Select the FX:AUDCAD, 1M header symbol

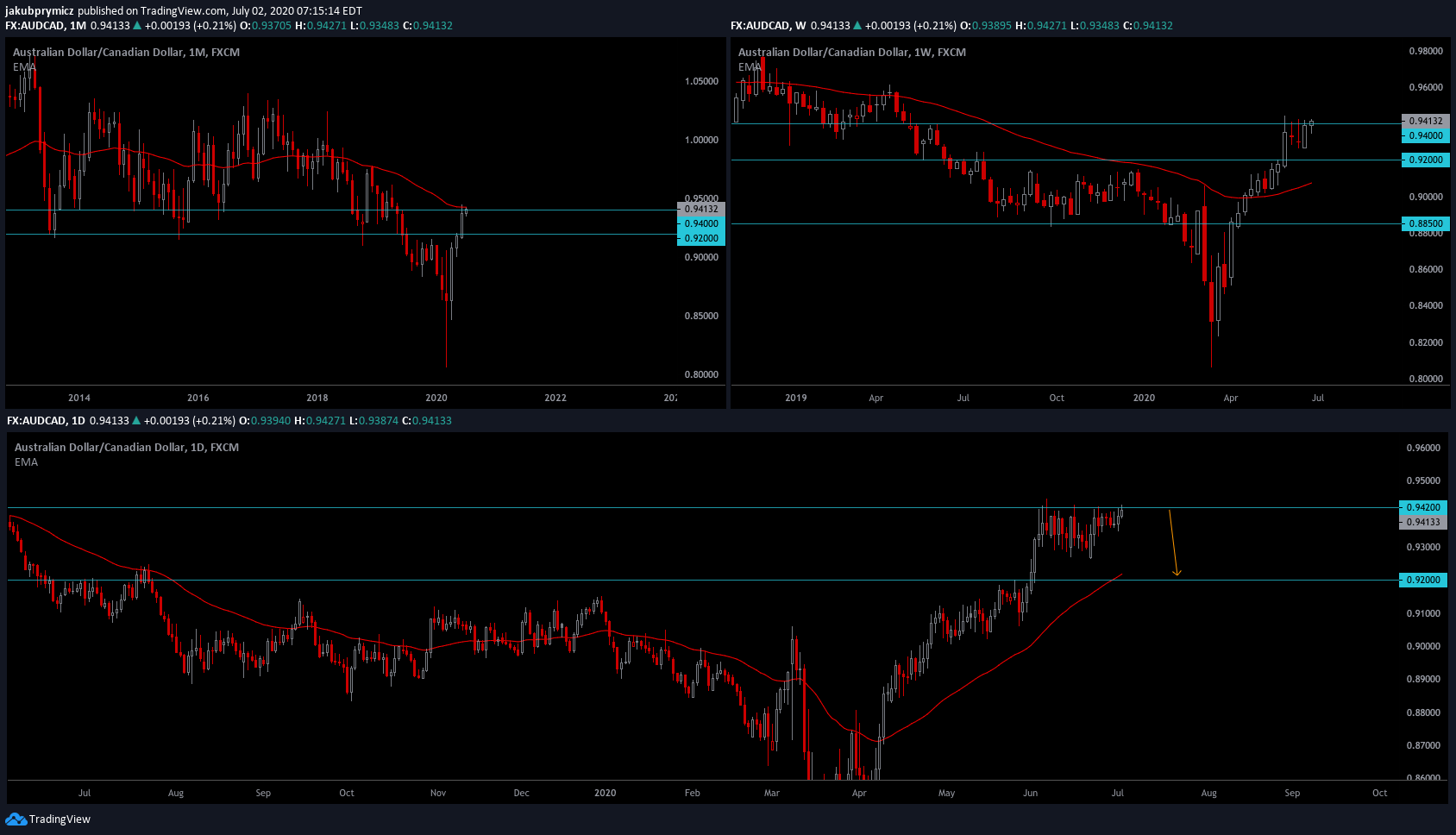(46, 26)
